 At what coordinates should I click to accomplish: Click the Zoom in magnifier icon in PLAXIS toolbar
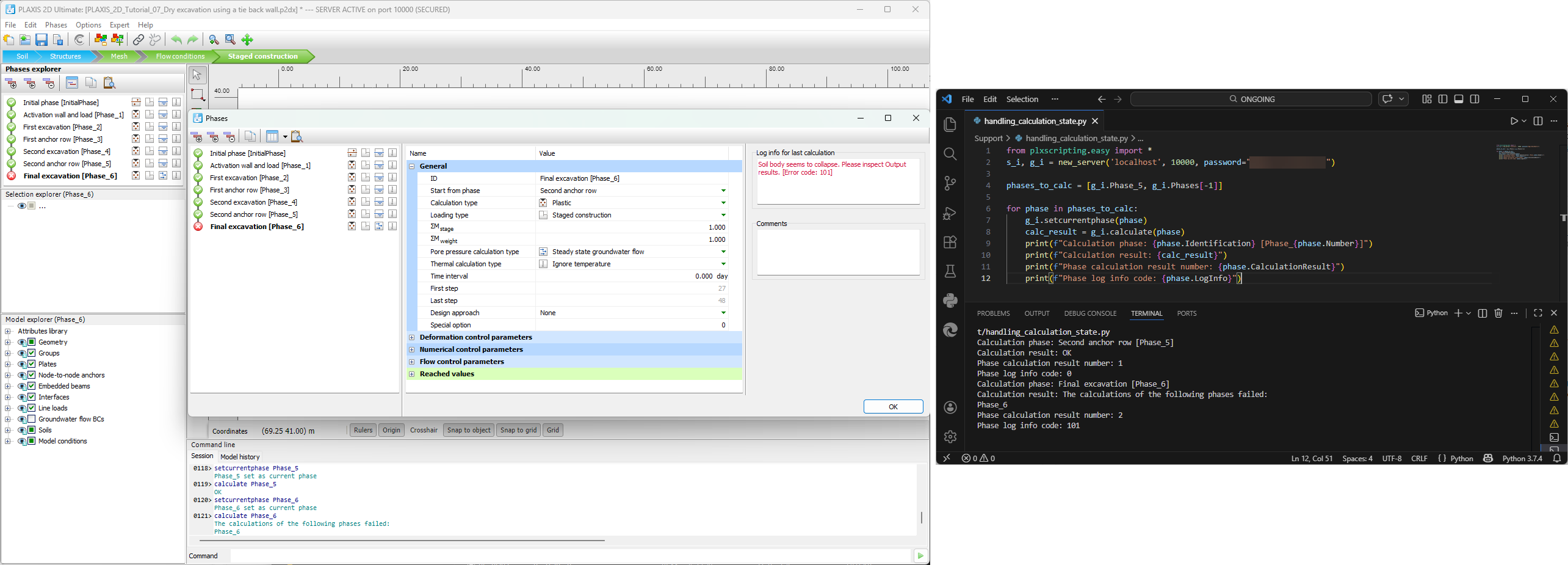[x=214, y=40]
